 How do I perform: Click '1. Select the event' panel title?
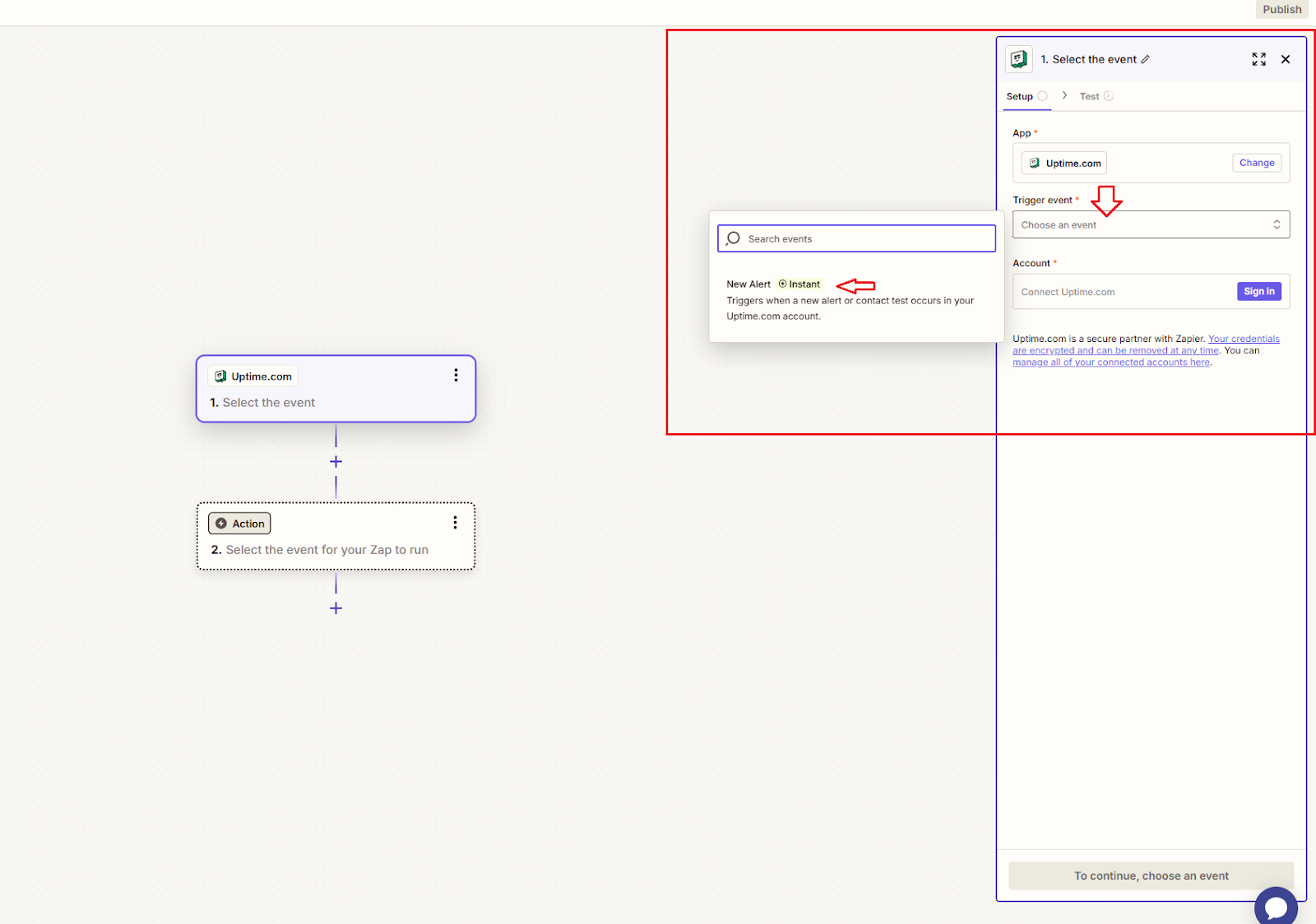1088,59
